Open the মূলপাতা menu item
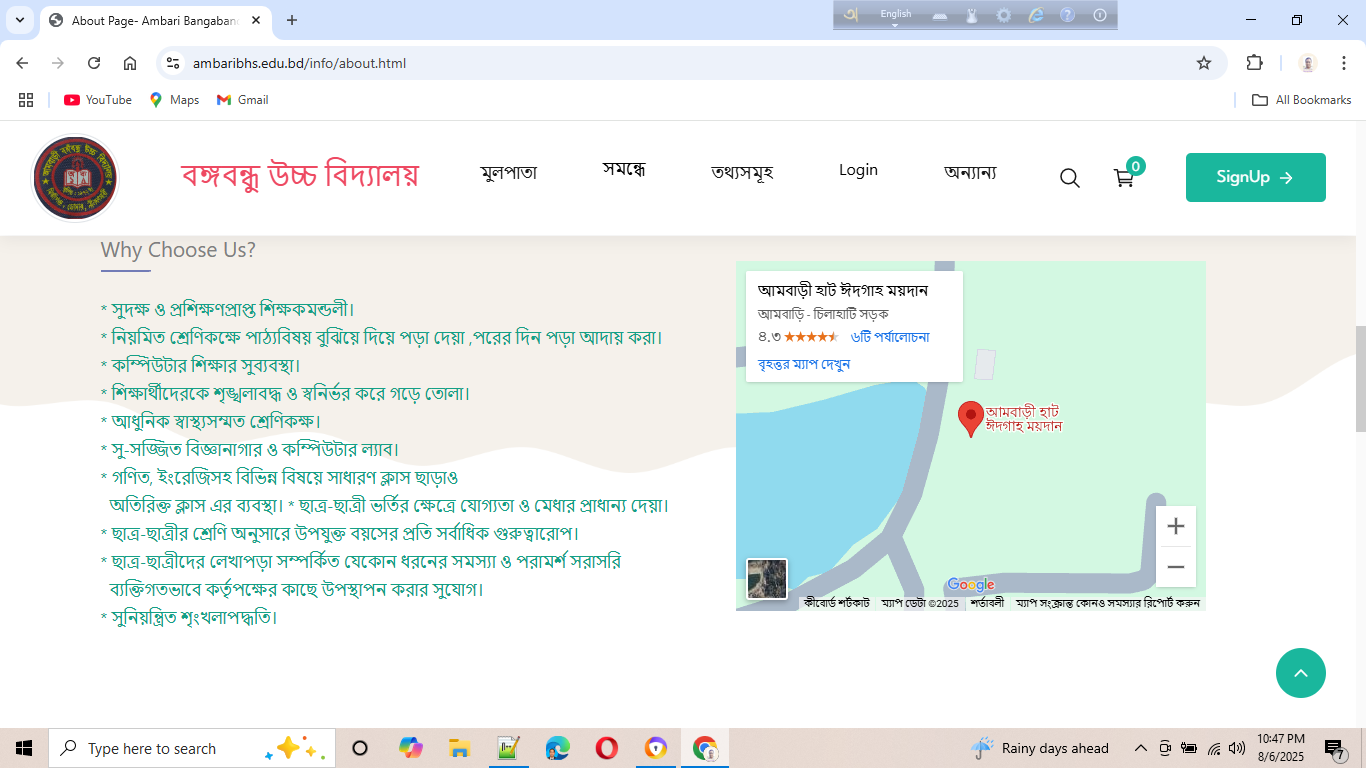 tap(508, 172)
